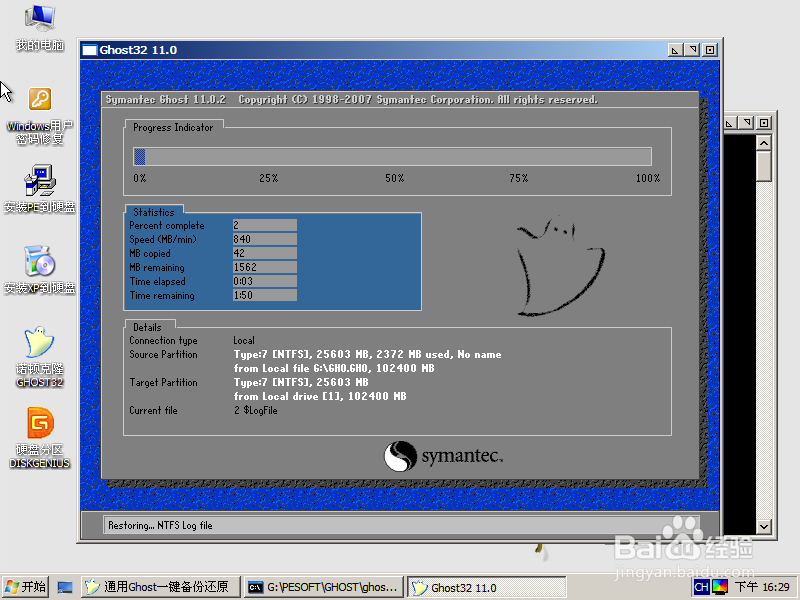Restore the background console window
This screenshot has width=800, height=600.
tap(746, 123)
